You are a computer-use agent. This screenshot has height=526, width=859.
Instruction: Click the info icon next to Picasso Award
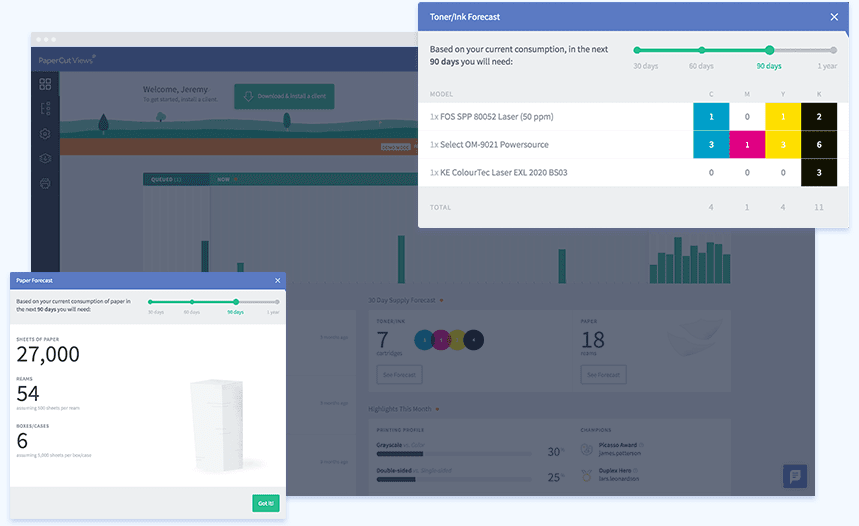point(642,445)
